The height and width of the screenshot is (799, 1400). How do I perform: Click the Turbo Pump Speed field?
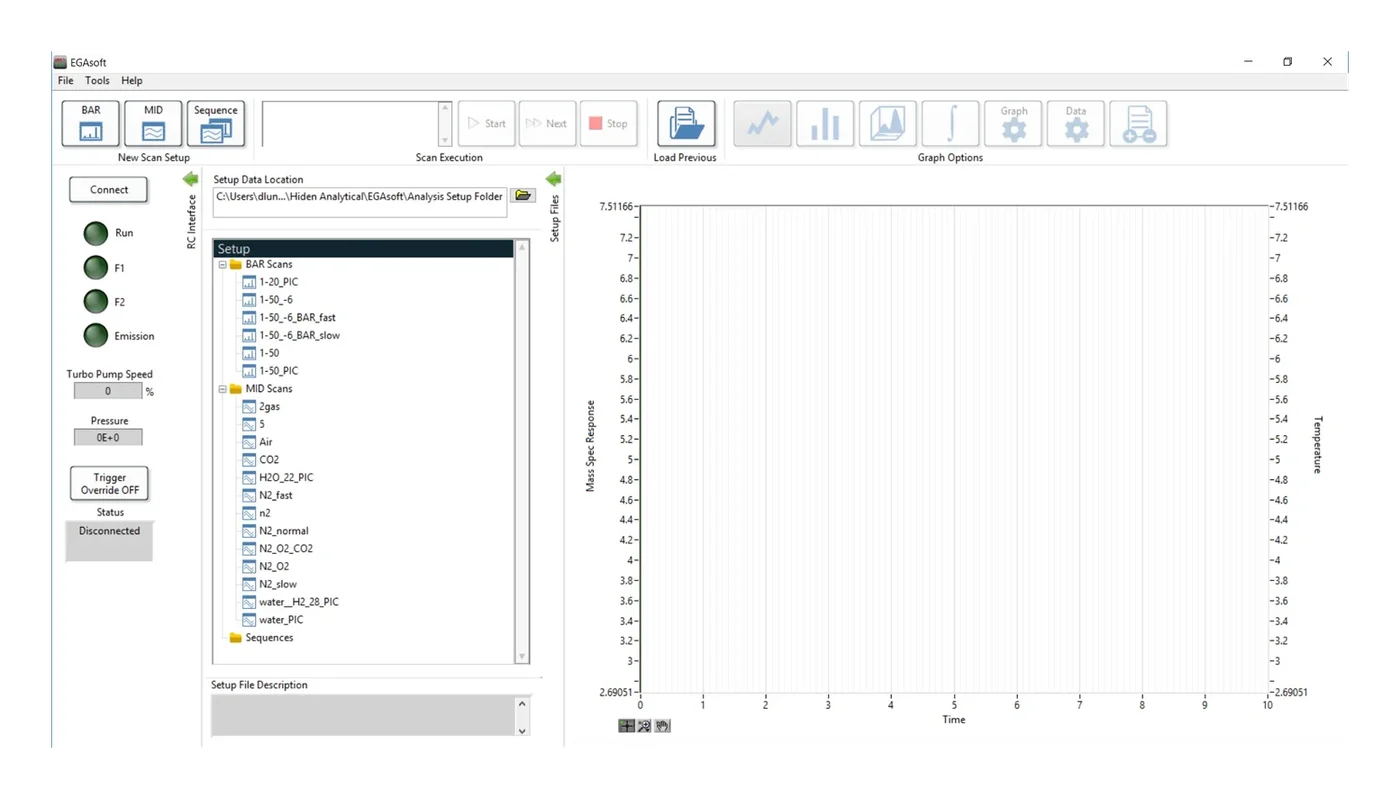click(108, 392)
